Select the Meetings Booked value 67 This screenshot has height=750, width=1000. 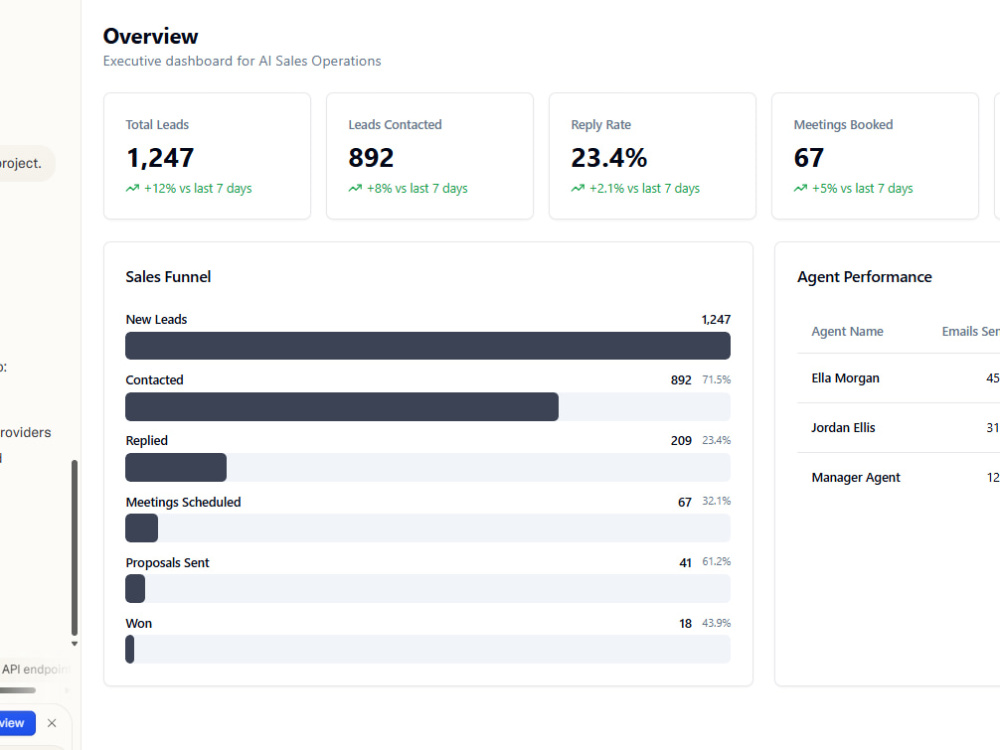(809, 158)
